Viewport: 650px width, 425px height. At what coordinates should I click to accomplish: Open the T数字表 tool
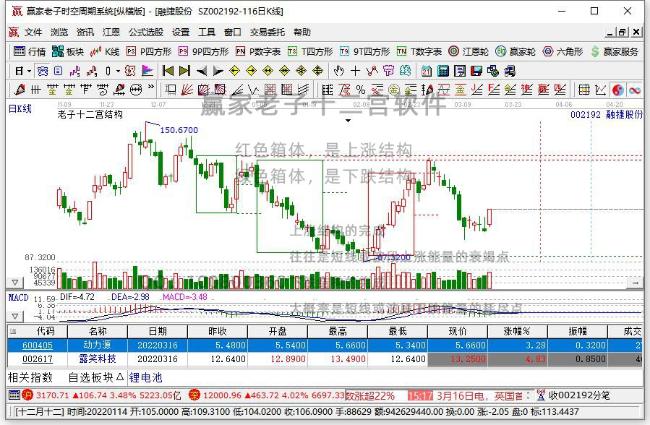419,51
